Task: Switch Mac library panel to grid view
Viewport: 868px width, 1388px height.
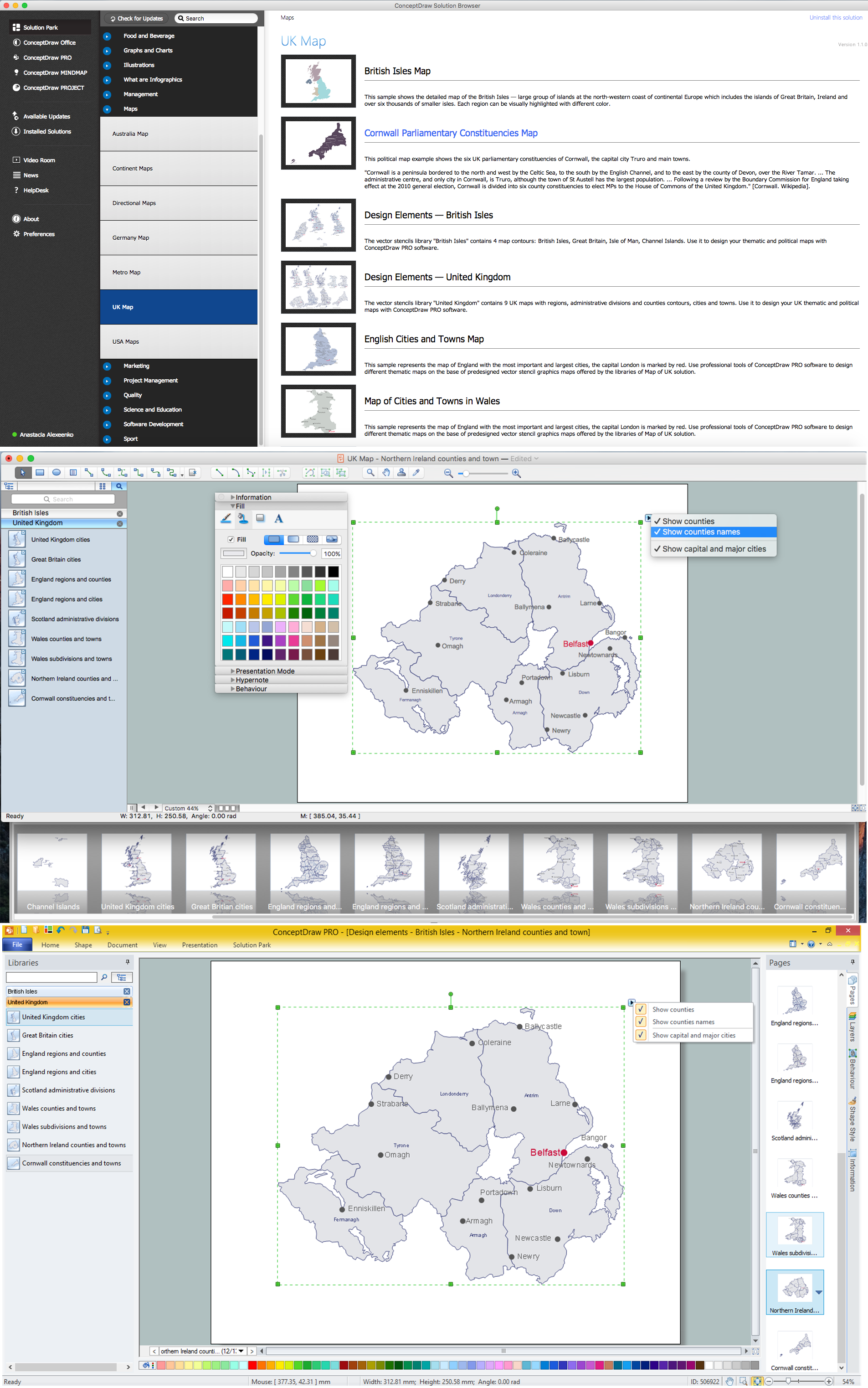Action: 102,486
